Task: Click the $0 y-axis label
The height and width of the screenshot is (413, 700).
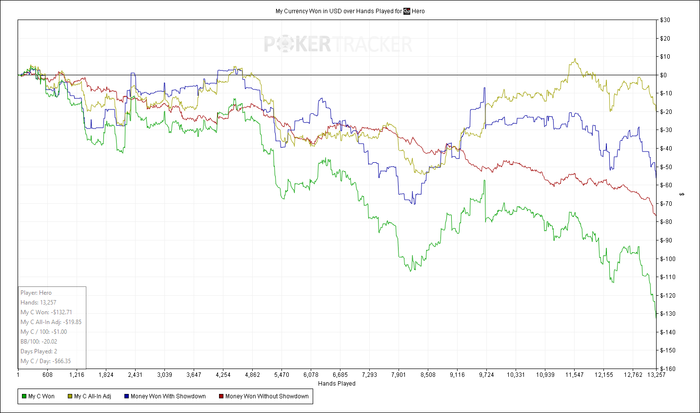Action: click(663, 75)
